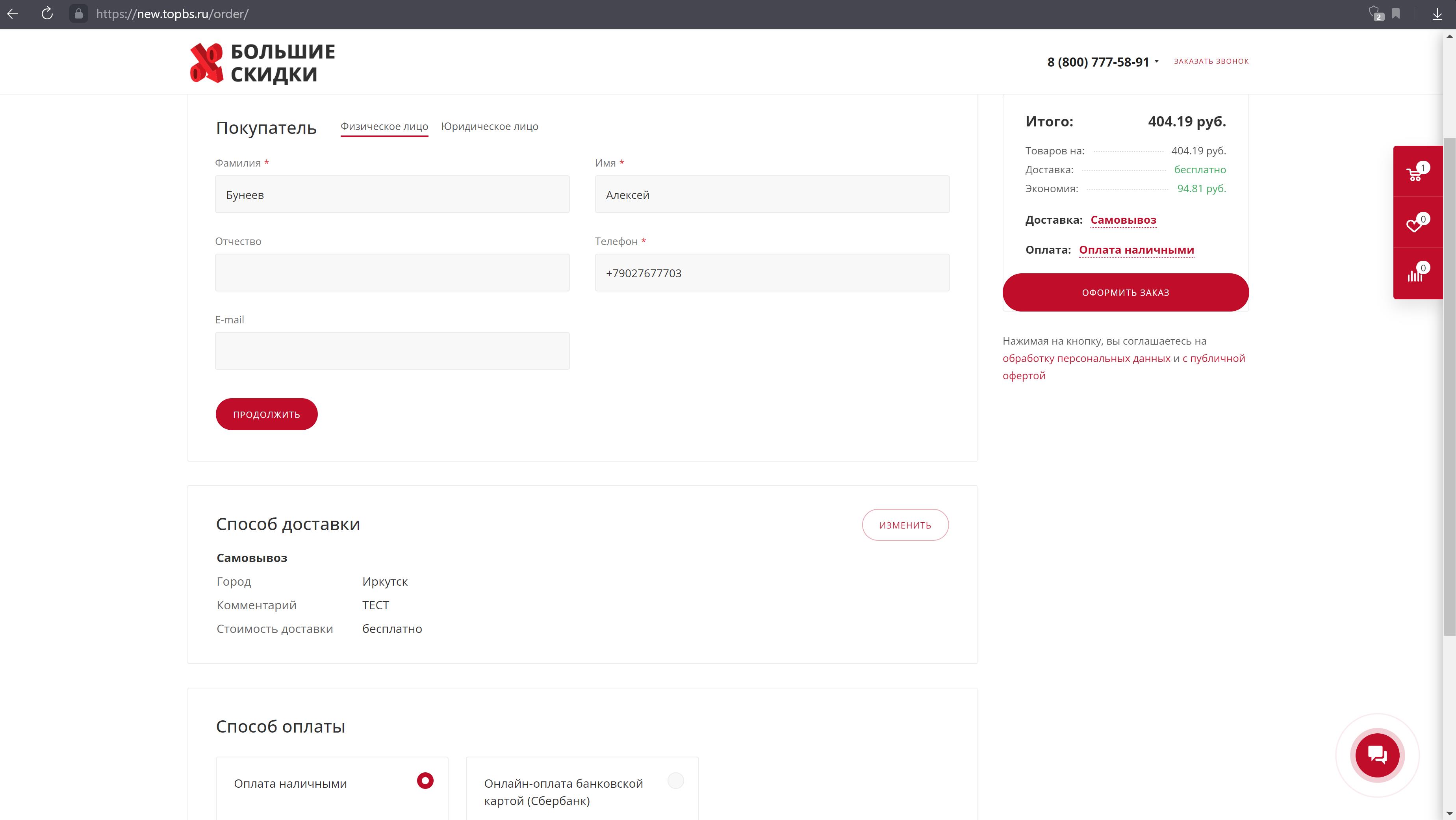
Task: Open the live chat bubble
Action: 1377,755
